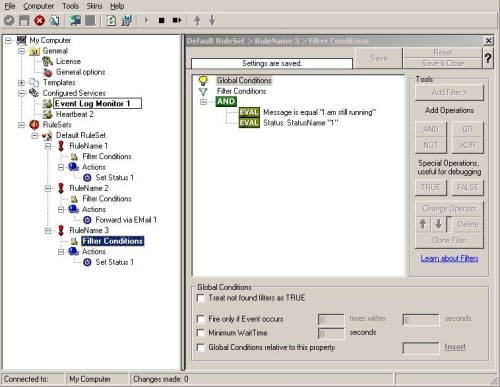Select Forward via EMail 1 action
500x387 pixels.
pos(126,220)
